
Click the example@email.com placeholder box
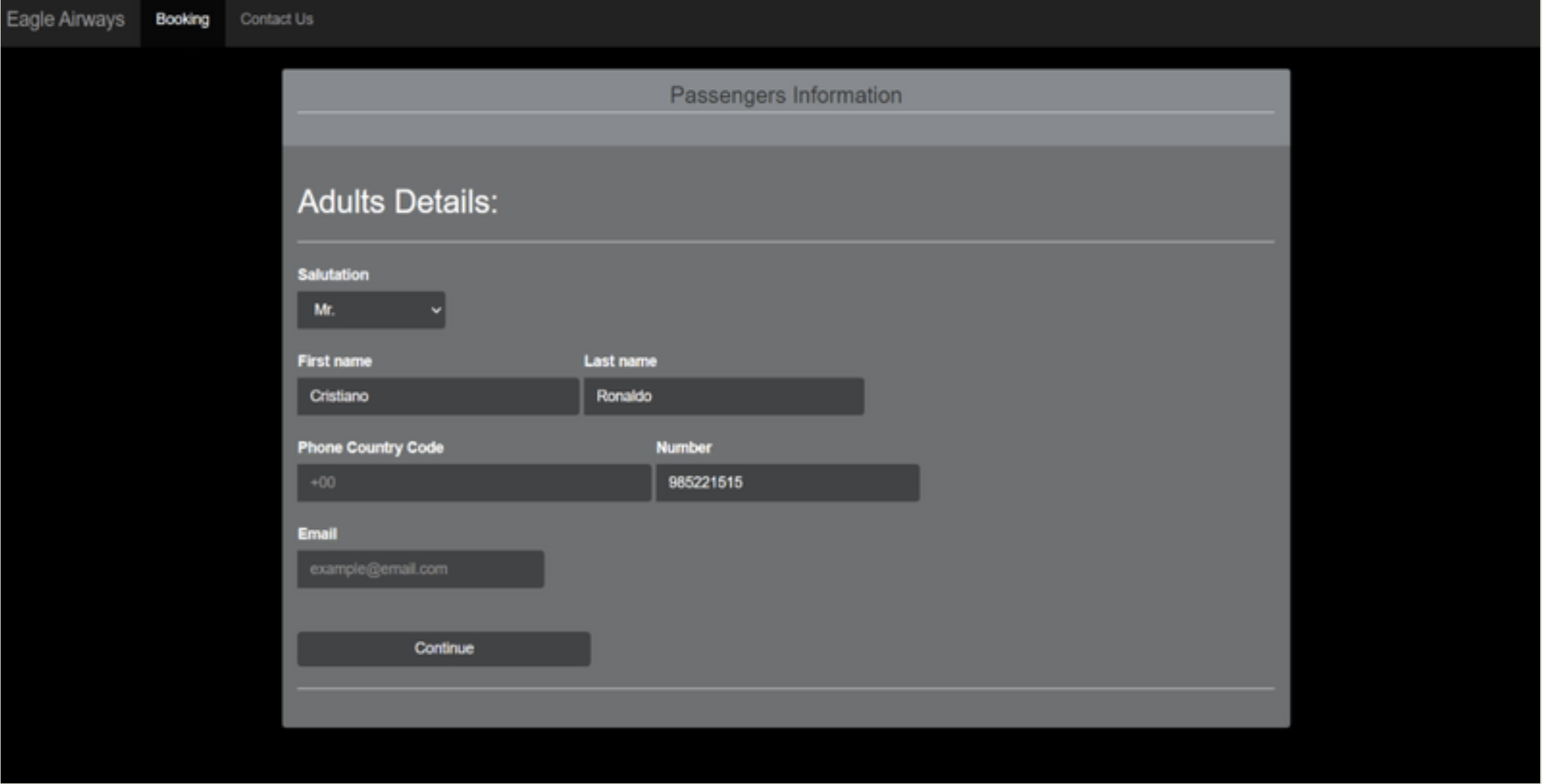click(x=420, y=568)
